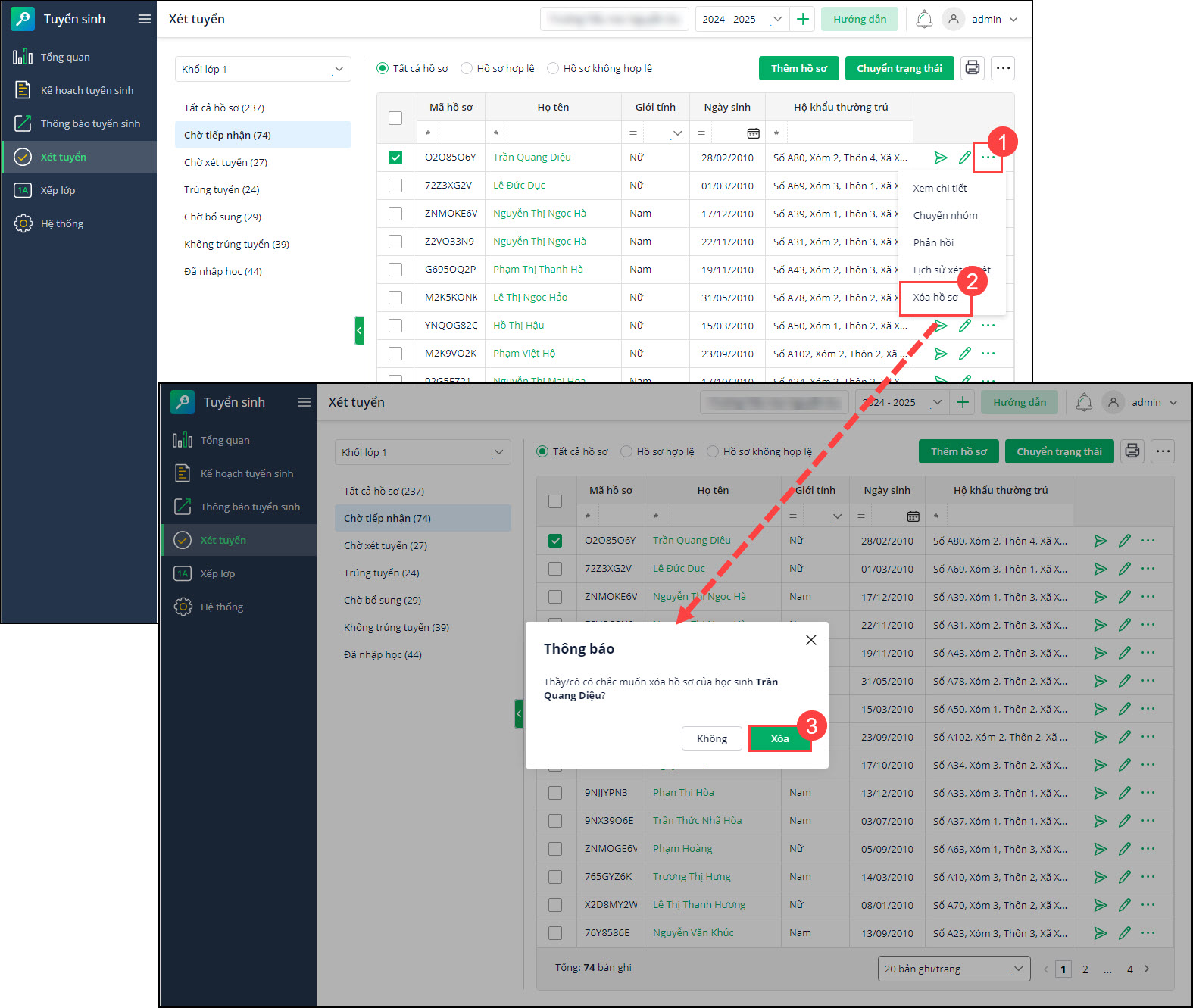Open Tổng quan chart icon in upper screenshot sidebar
Image resolution: width=1193 pixels, height=1008 pixels.
tap(23, 57)
